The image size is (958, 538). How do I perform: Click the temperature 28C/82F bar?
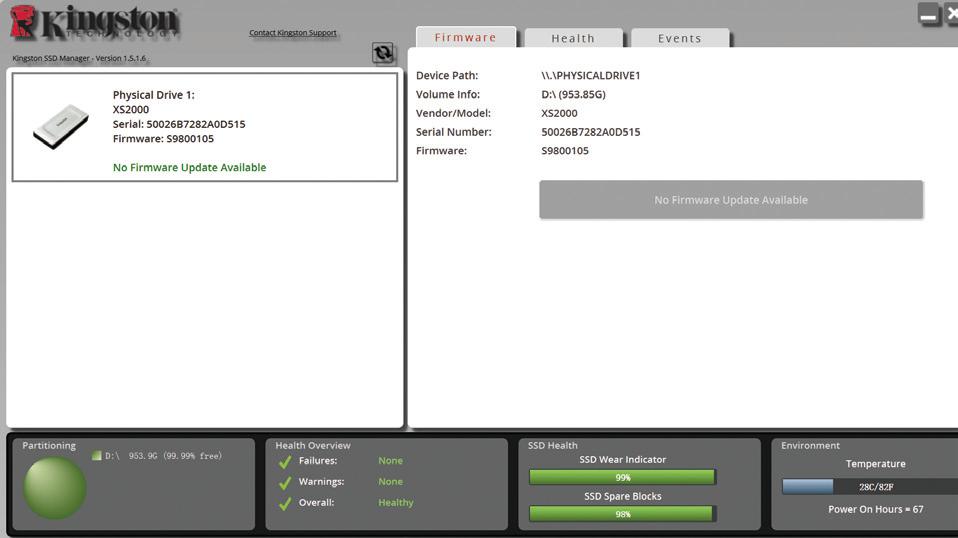point(870,487)
